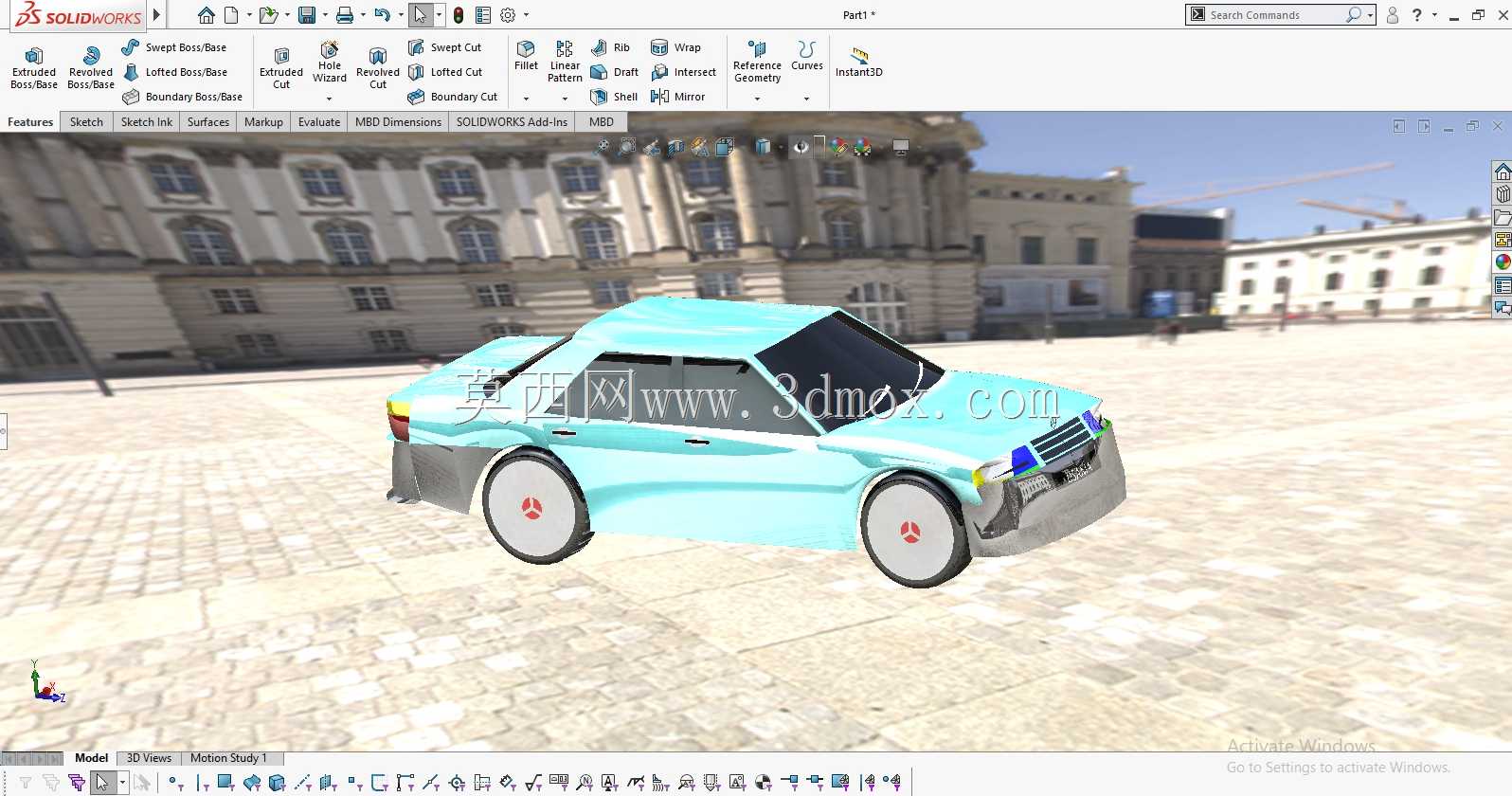1512x796 pixels.
Task: Select the Lofted Cut feature
Action: click(445, 72)
